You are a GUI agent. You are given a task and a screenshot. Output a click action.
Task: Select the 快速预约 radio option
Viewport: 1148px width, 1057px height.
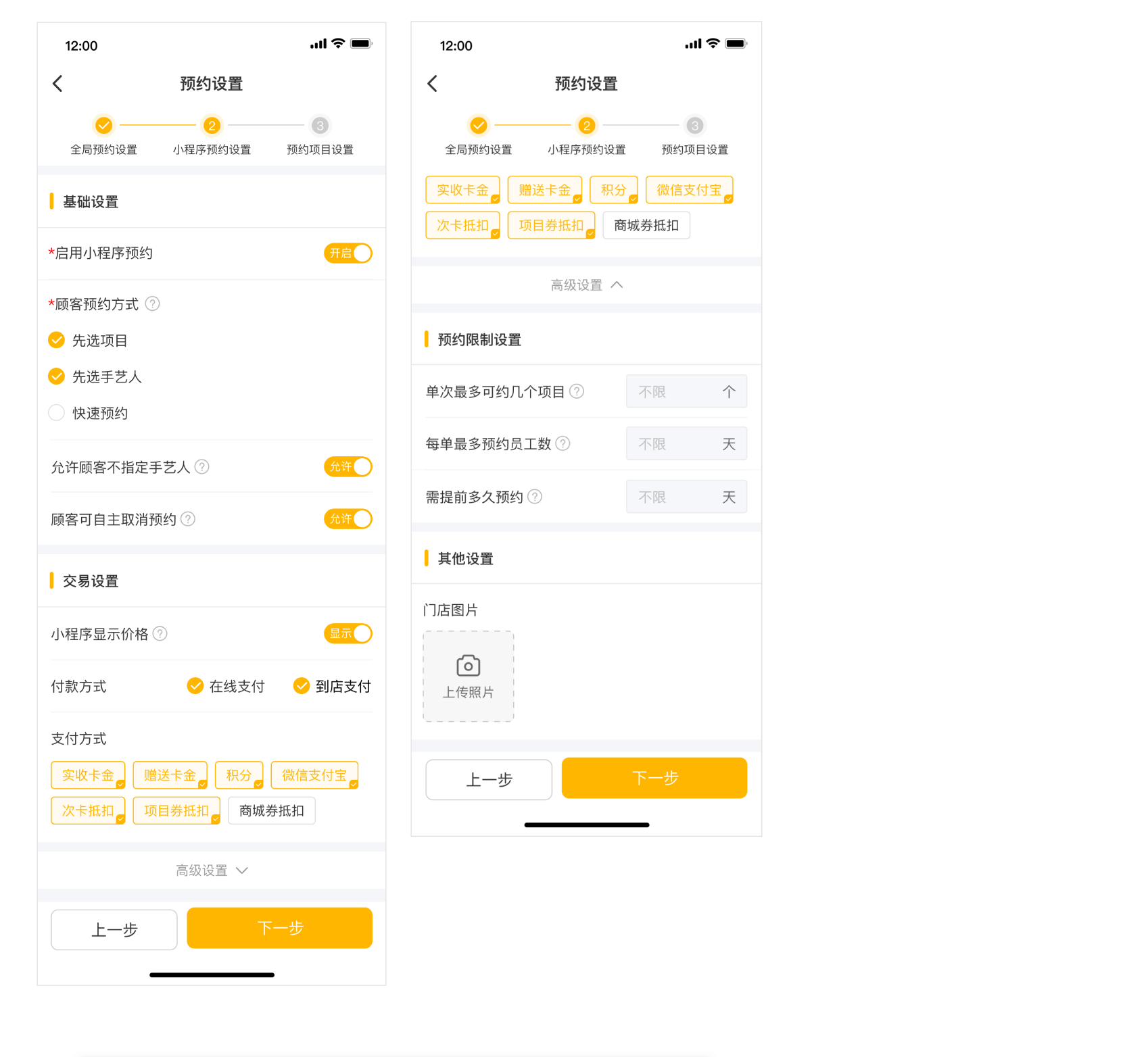(57, 413)
